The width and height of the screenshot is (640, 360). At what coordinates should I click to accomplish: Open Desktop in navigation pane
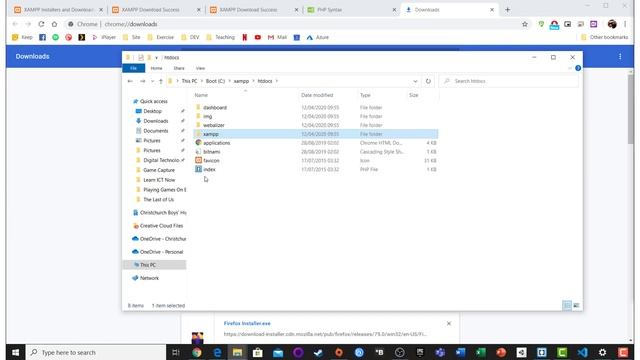click(153, 111)
